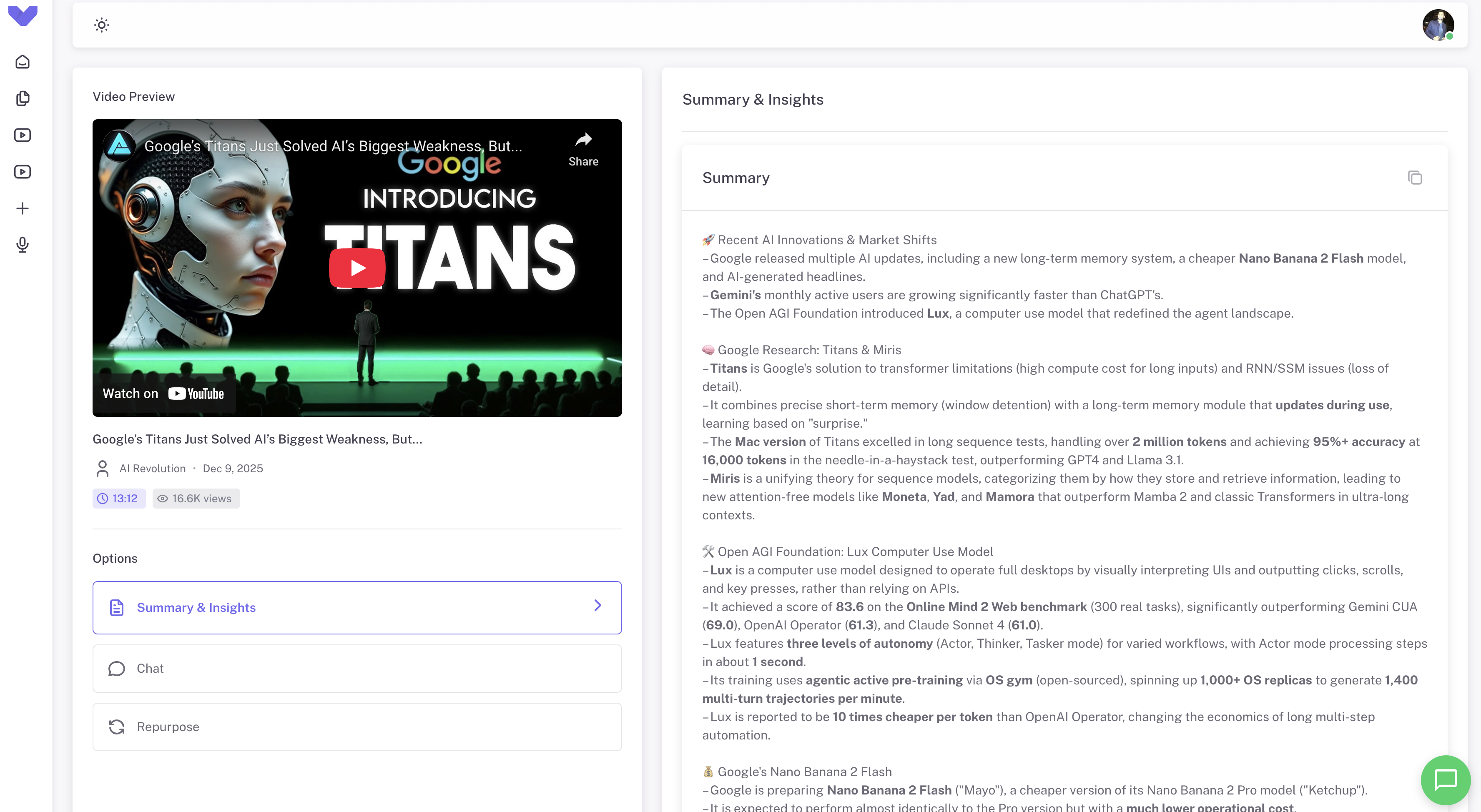Switch to the Summary & Insights section
The image size is (1481, 812).
coord(196,607)
